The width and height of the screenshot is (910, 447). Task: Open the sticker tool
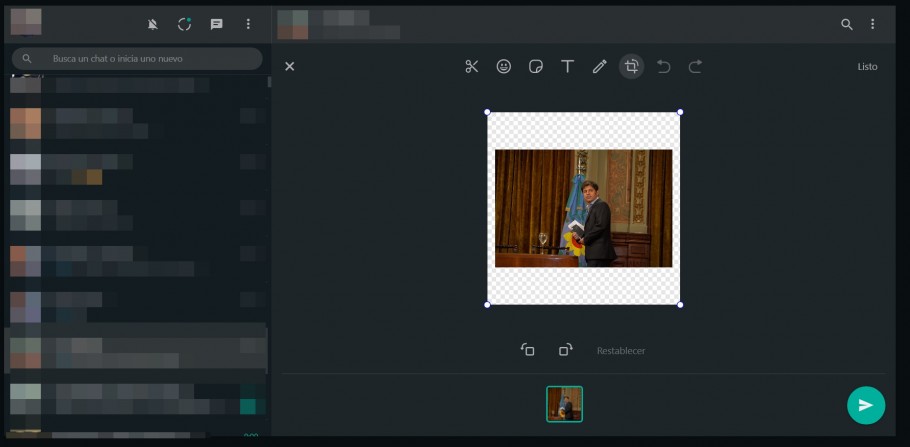[536, 67]
